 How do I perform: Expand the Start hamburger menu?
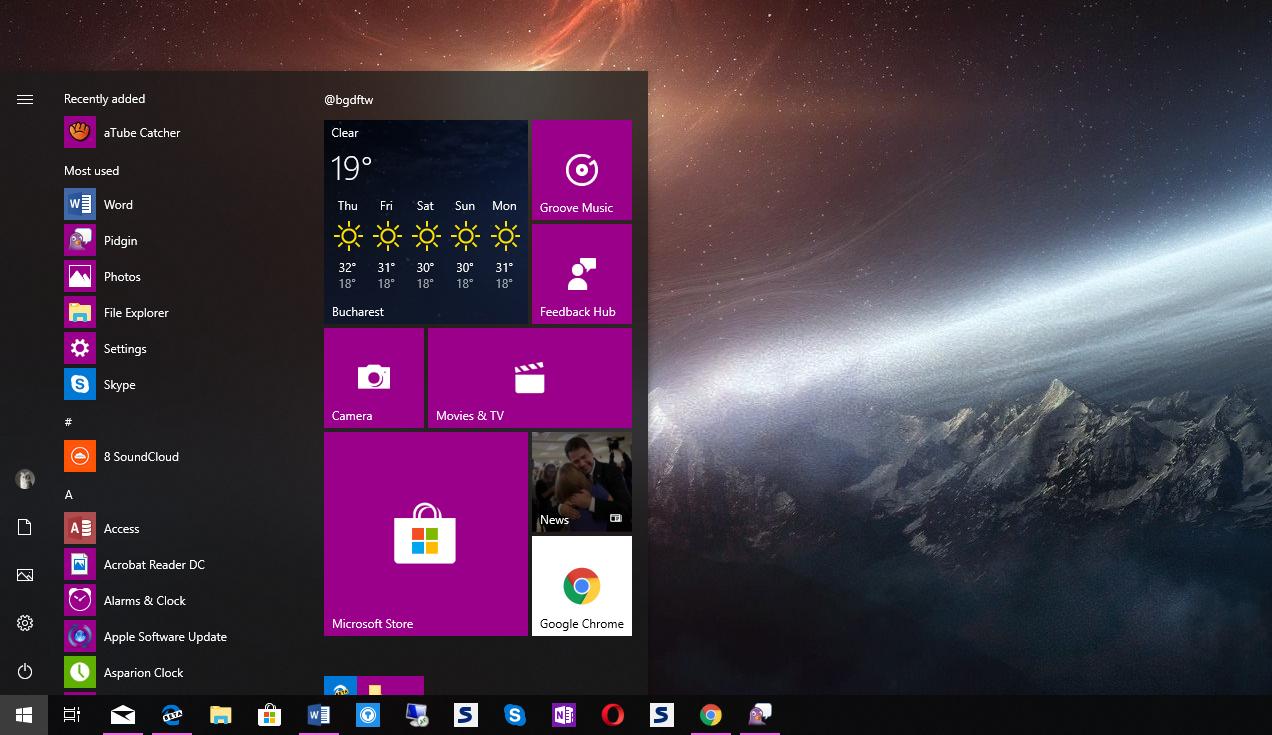tap(25, 99)
